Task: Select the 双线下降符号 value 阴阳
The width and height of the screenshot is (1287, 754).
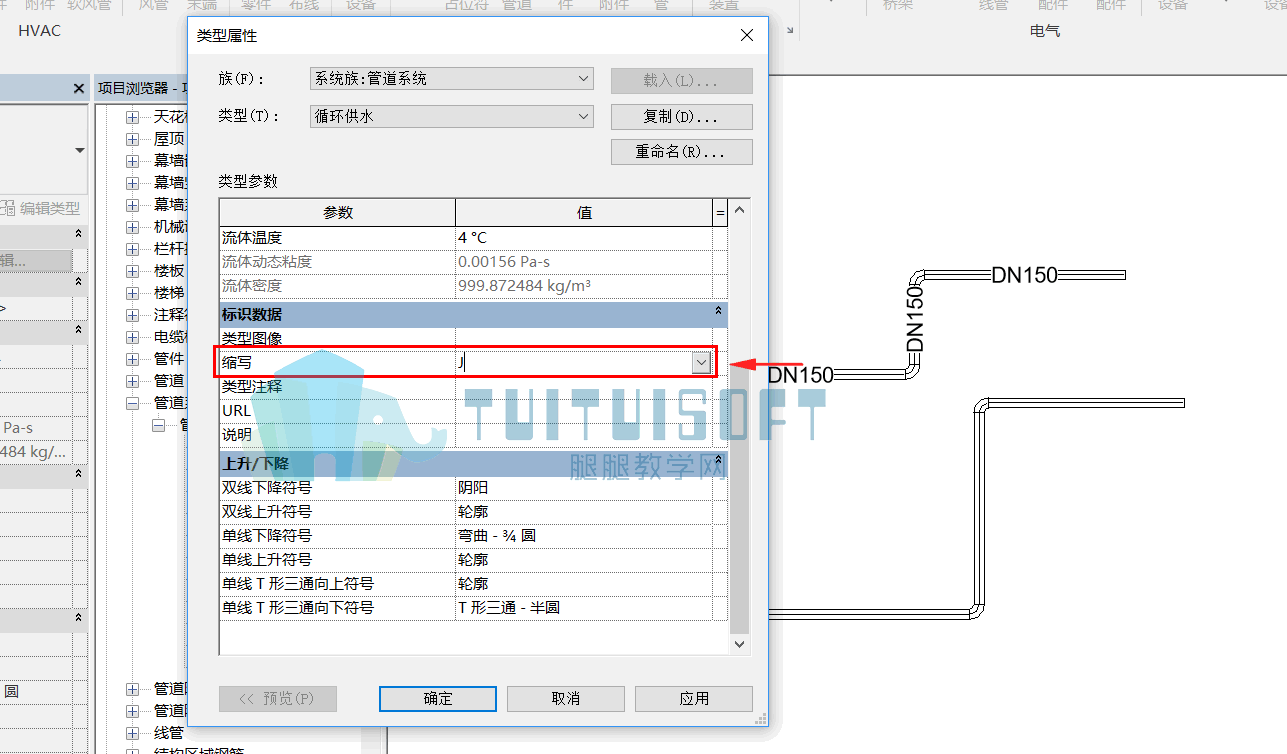Action: 584,488
